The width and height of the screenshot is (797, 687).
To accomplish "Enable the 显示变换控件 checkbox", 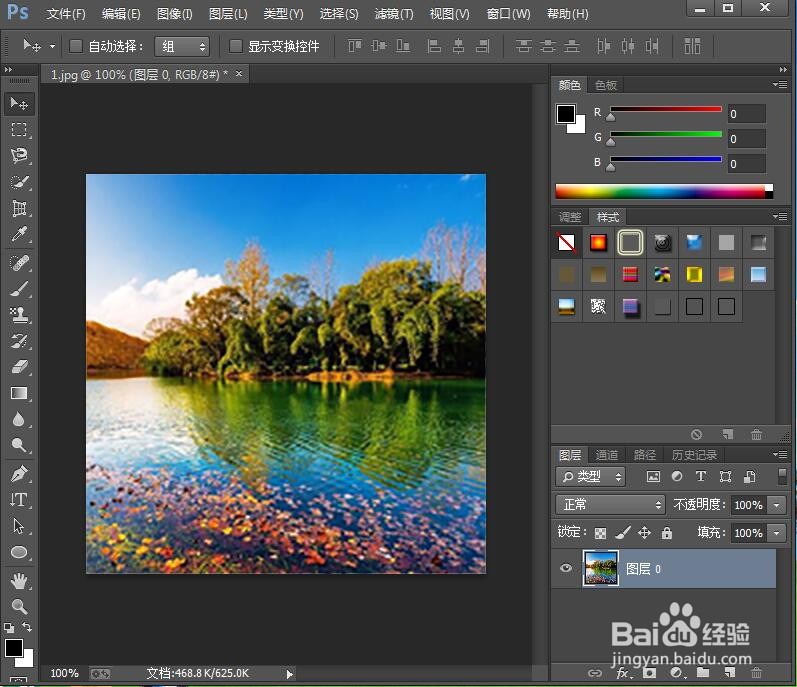I will pyautogui.click(x=235, y=46).
